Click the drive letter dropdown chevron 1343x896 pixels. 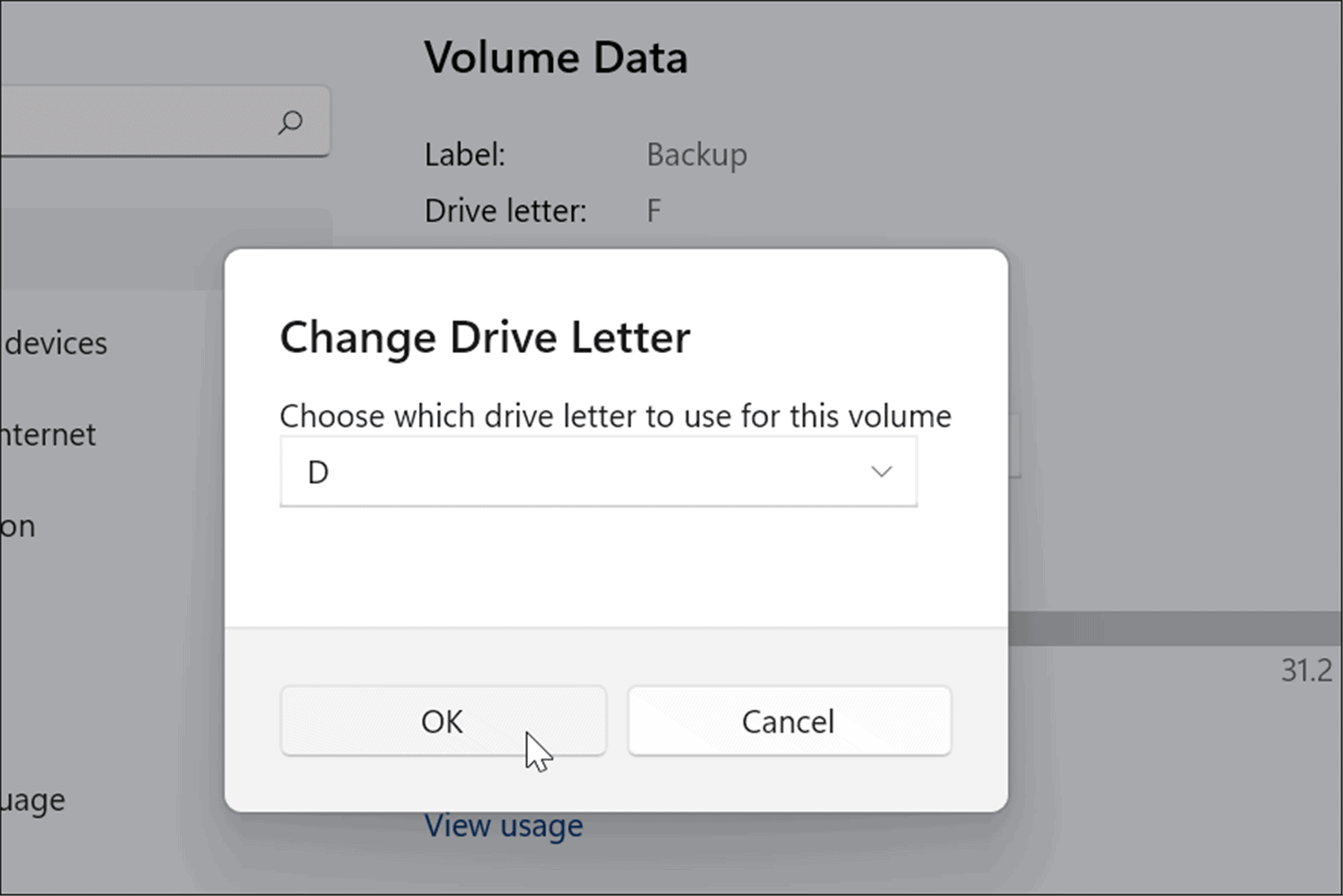[x=881, y=471]
